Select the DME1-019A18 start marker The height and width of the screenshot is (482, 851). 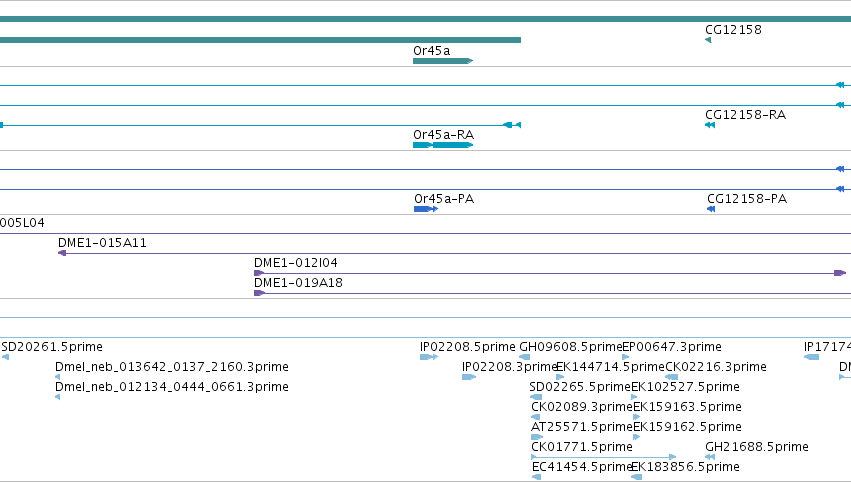coord(259,293)
